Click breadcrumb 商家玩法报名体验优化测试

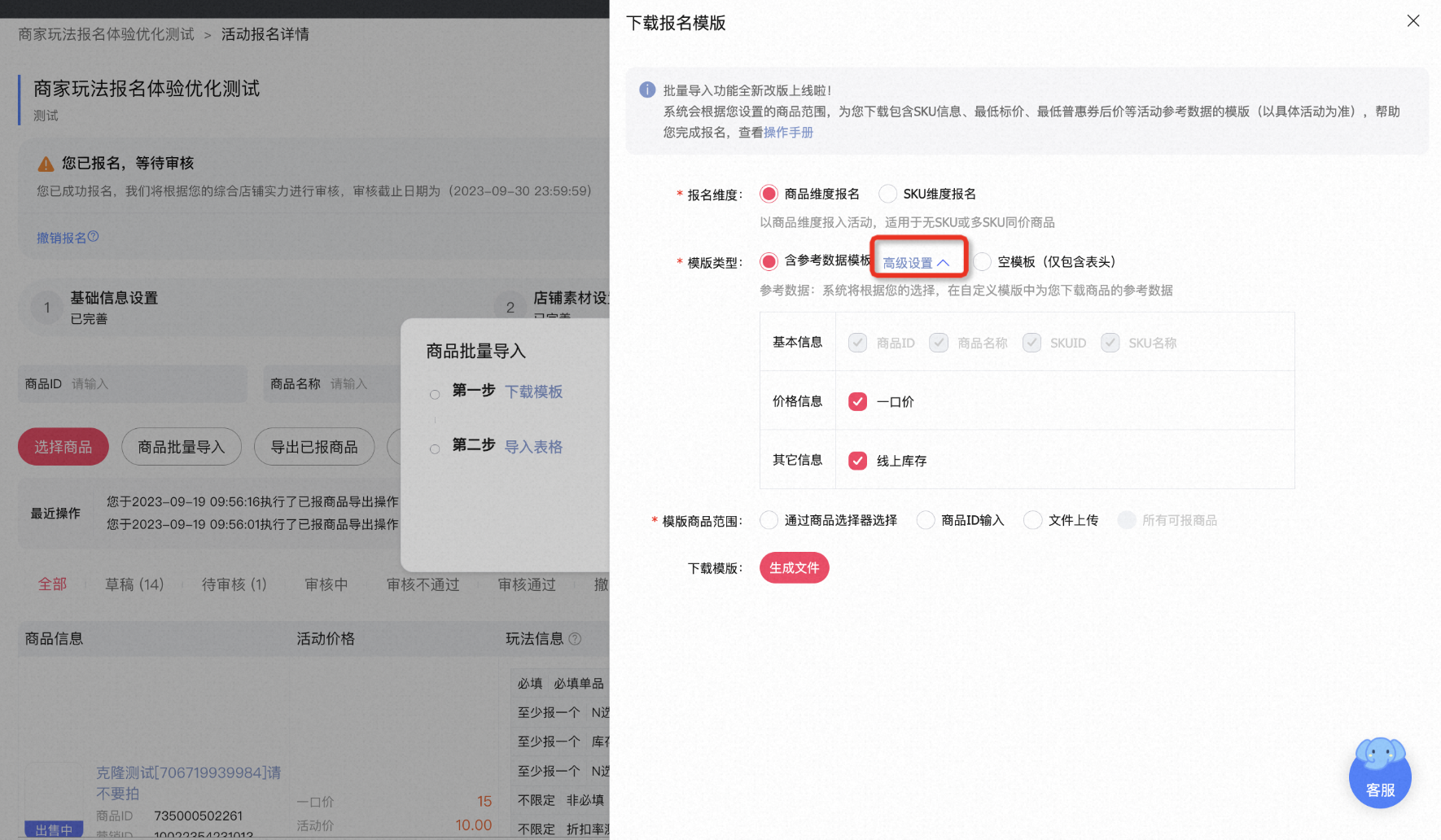coord(107,34)
